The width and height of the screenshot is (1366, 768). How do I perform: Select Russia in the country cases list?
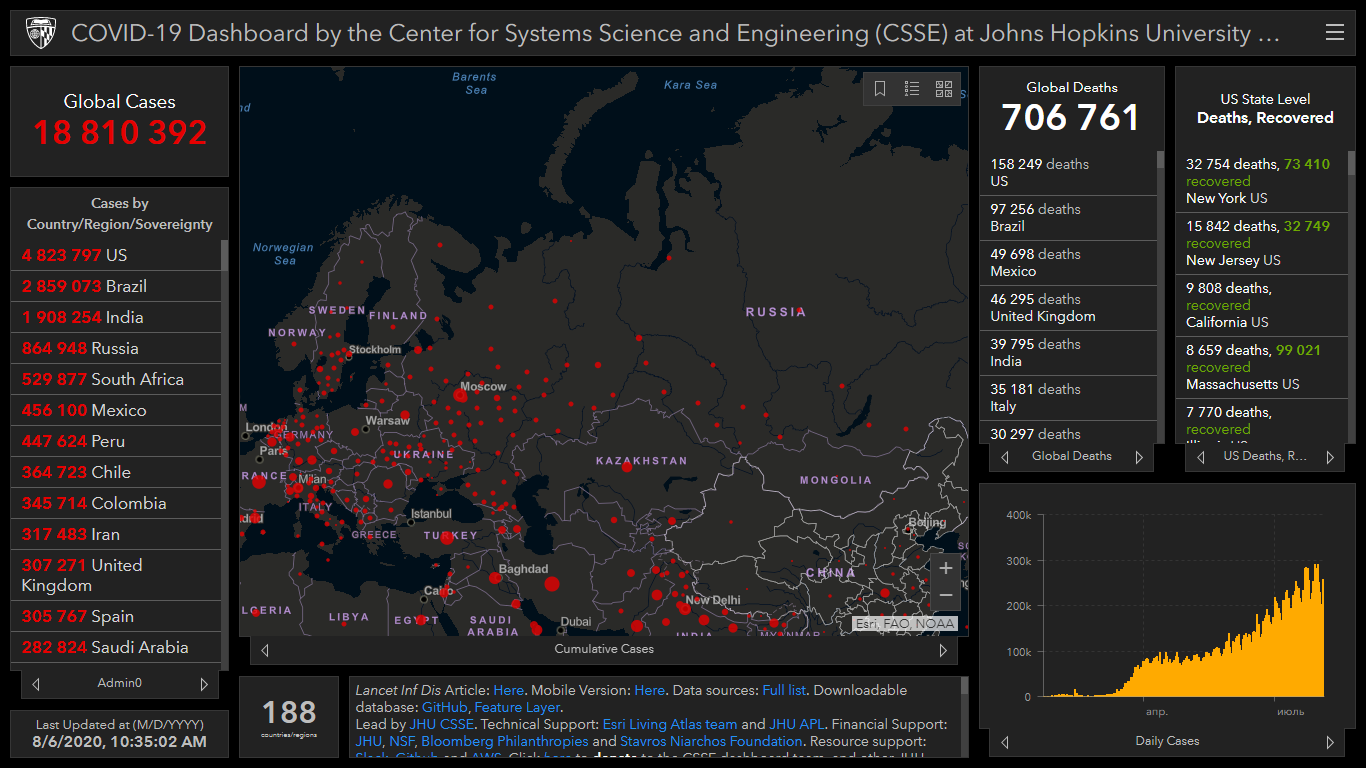115,348
